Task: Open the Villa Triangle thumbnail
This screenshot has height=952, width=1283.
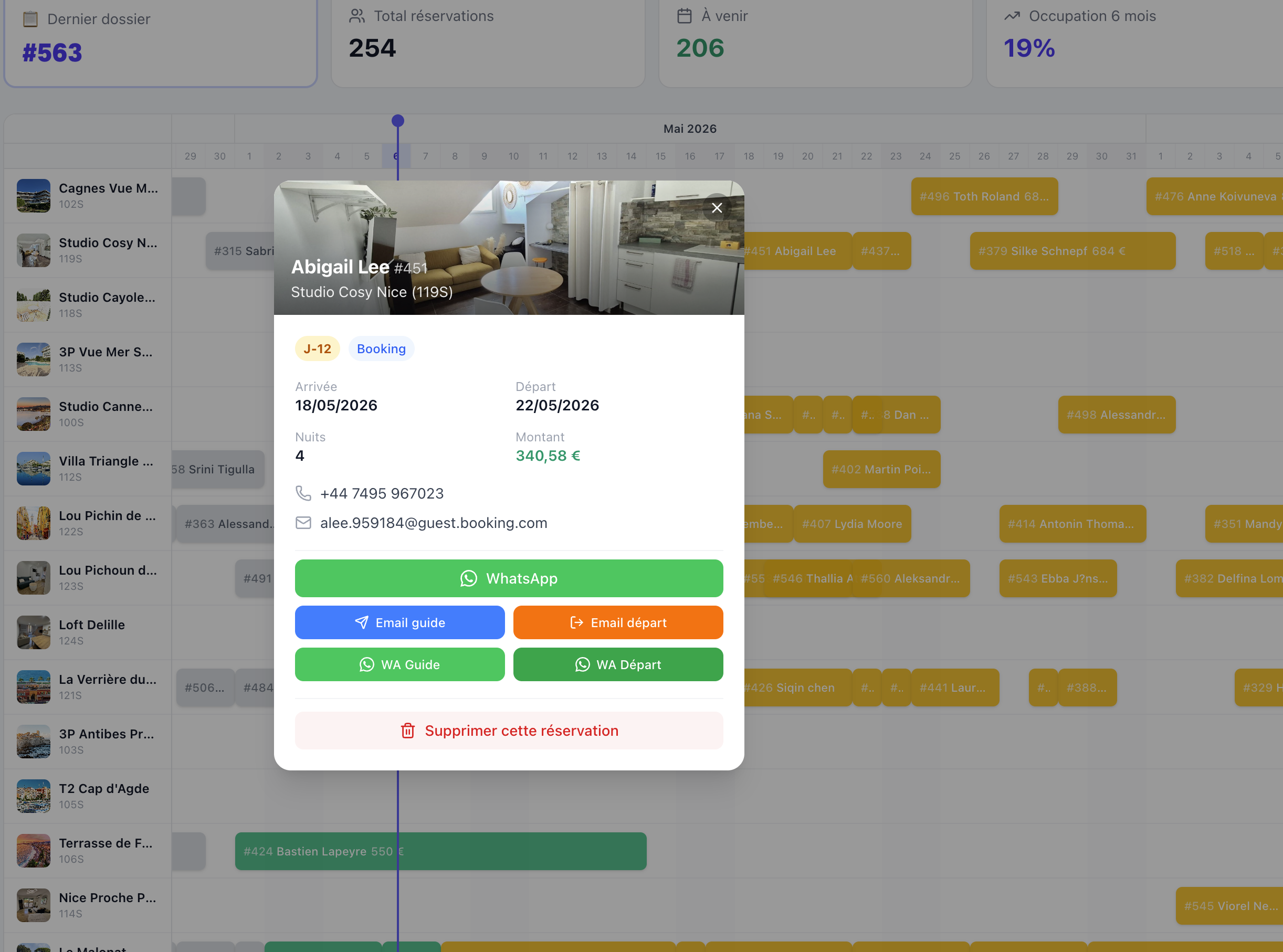Action: 34,469
